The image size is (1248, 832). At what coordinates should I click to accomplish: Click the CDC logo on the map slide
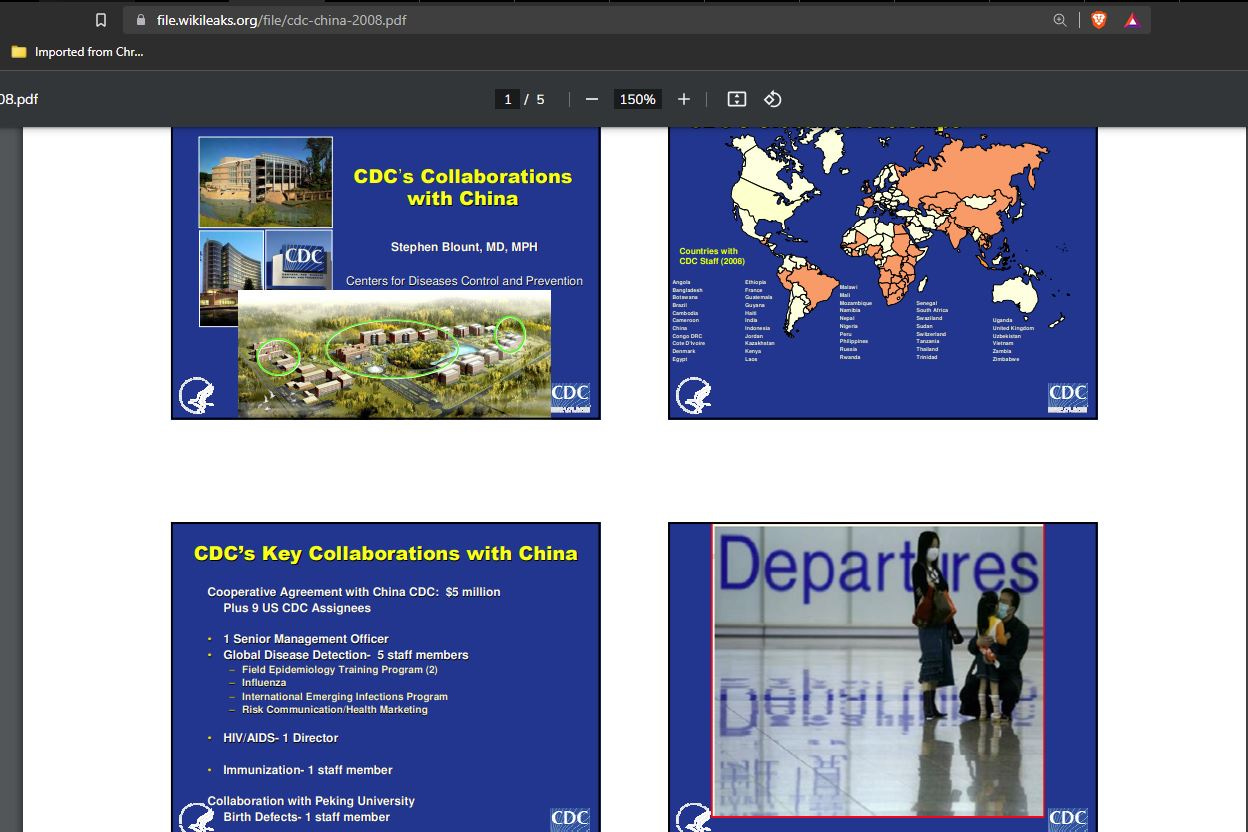[1068, 397]
